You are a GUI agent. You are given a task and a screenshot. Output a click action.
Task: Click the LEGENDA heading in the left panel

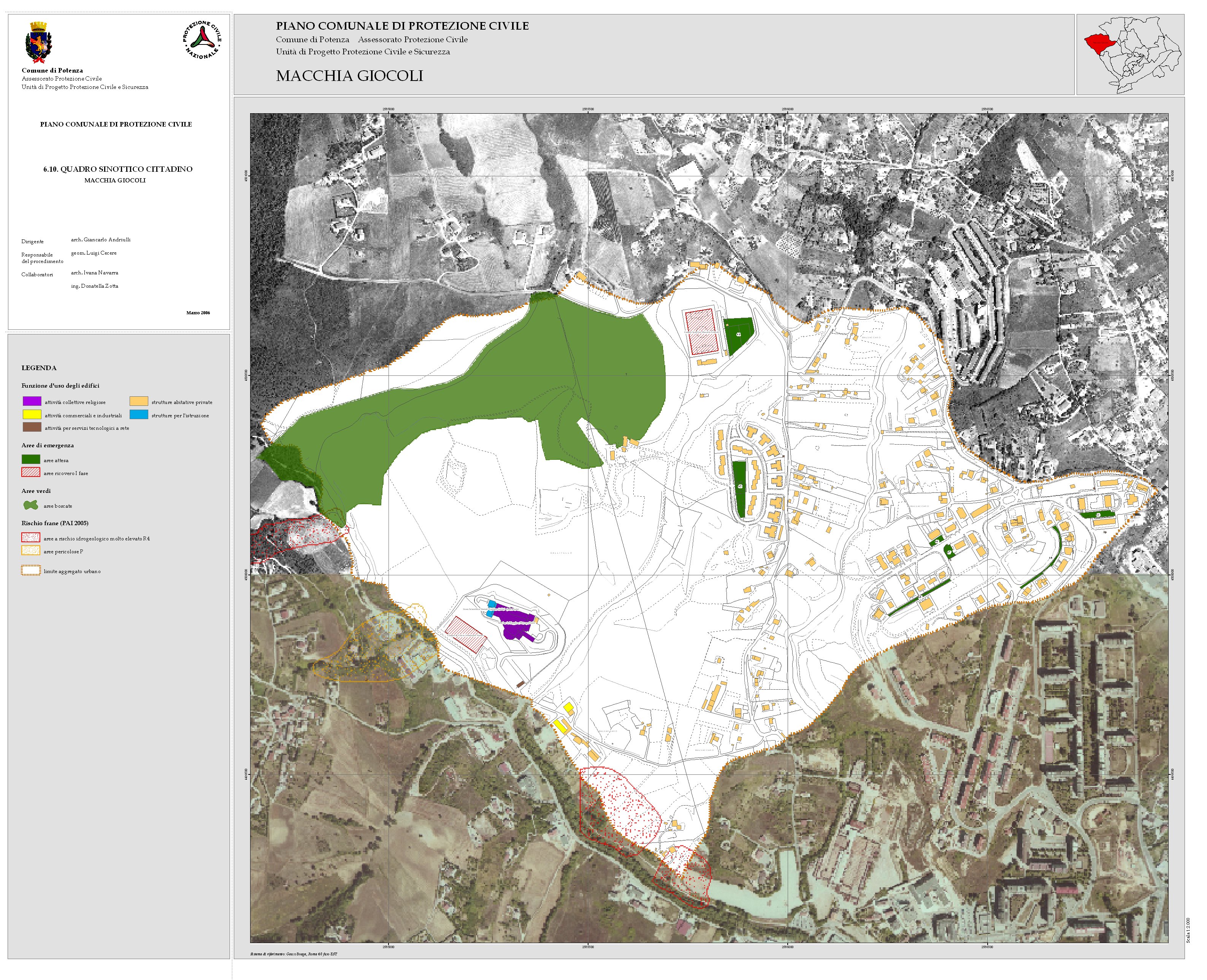[39, 368]
